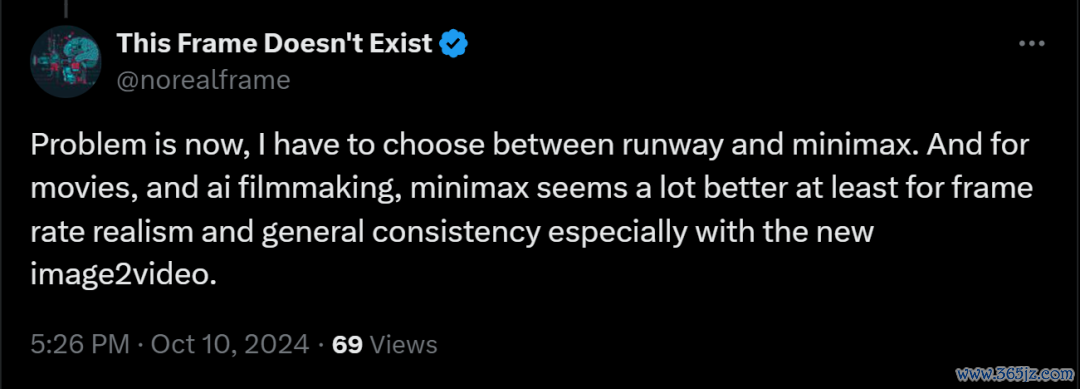
Task: Open the three-dot More options menu
Action: point(1031,43)
